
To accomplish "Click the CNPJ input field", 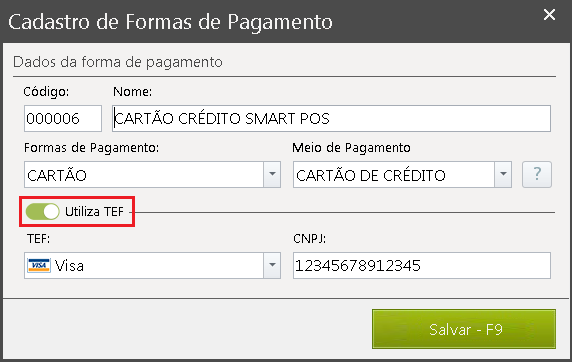I will click(x=422, y=266).
